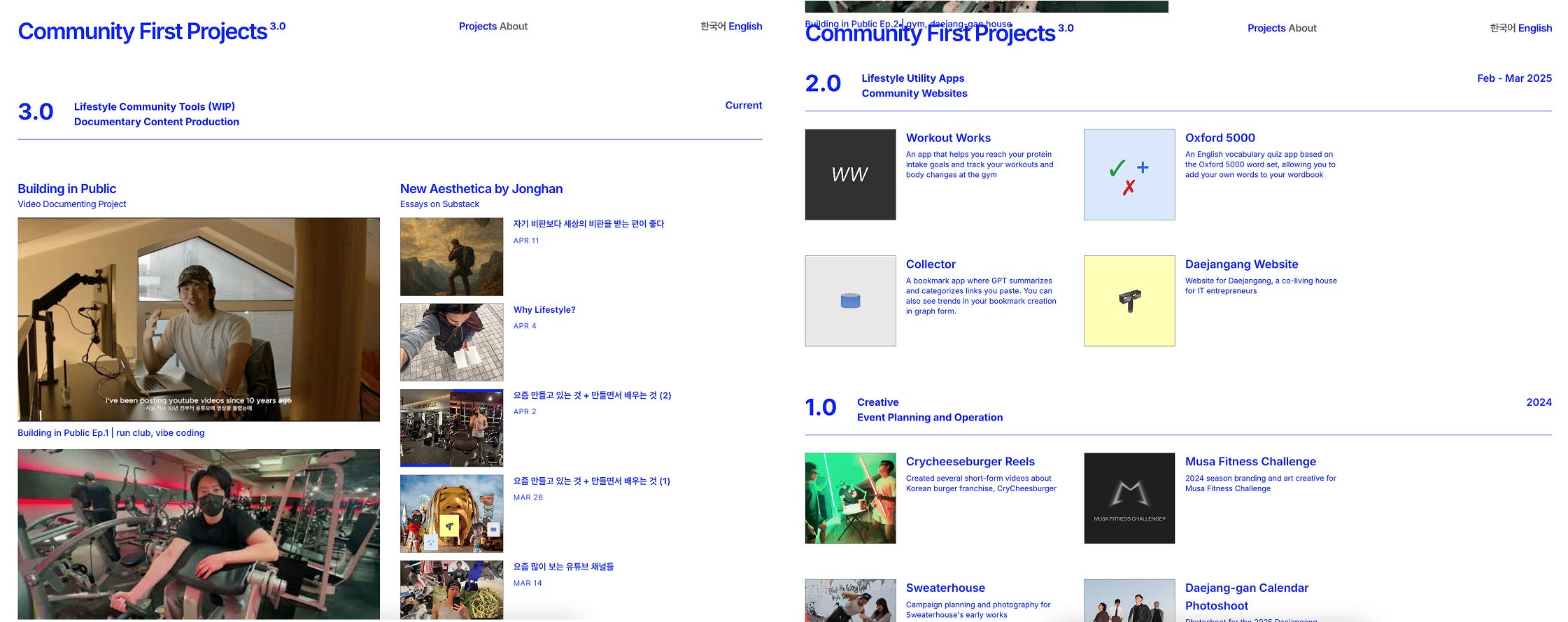Click the 1.0 section number

click(821, 407)
